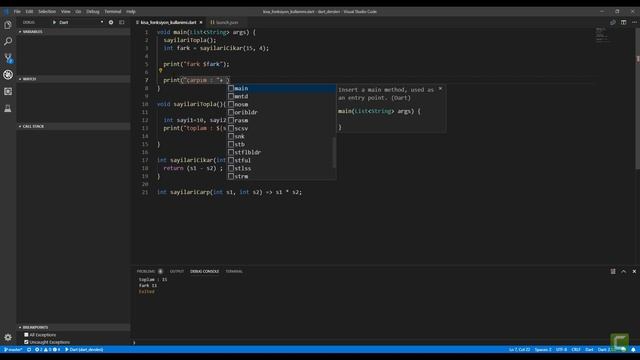This screenshot has height=360, width=640.
Task: Select the 'strm' suggestion
Action: click(281, 176)
